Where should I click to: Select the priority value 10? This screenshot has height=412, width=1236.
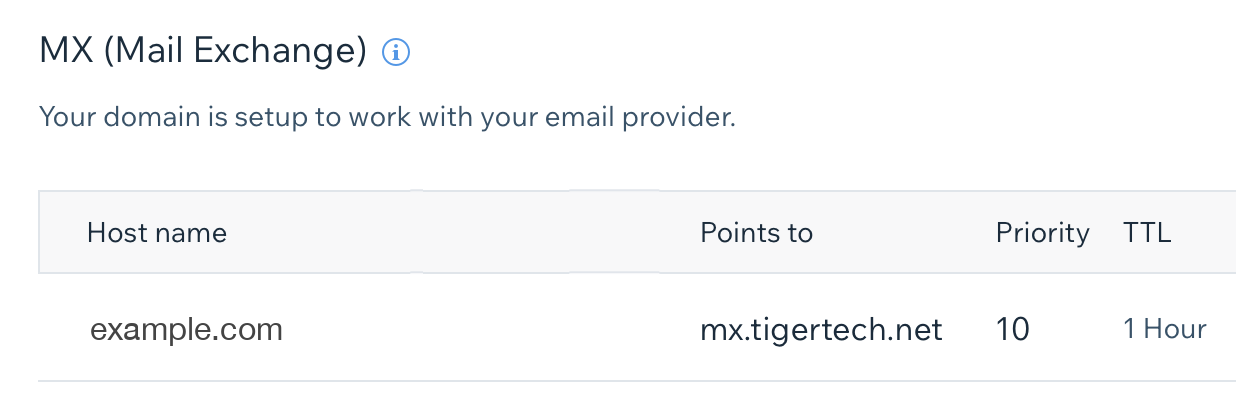click(1013, 329)
